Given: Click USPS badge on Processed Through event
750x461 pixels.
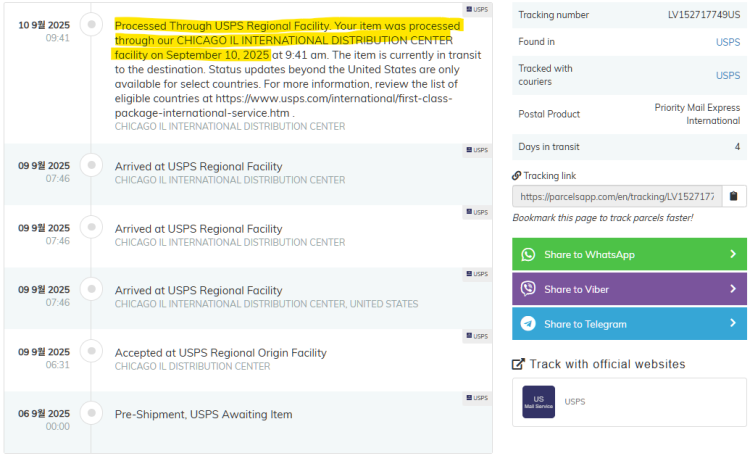Looking at the screenshot, I should point(477,10).
